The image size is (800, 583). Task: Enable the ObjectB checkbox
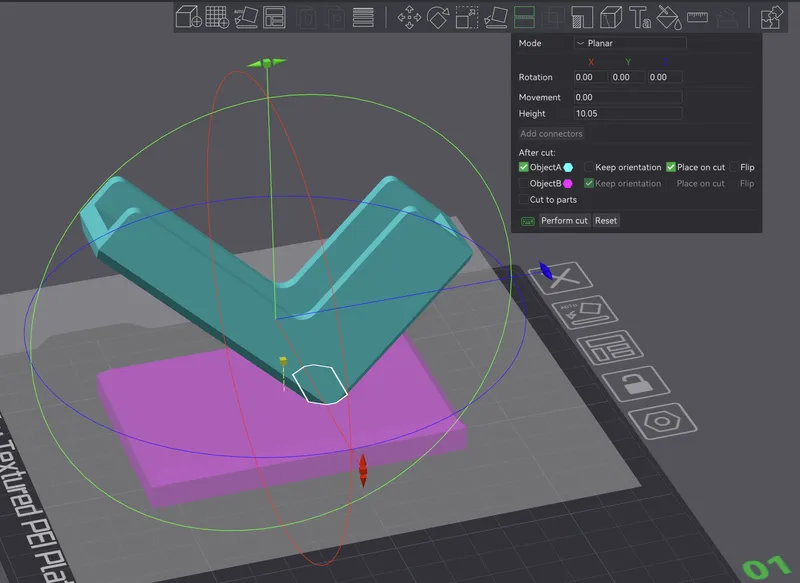pyautogui.click(x=524, y=184)
